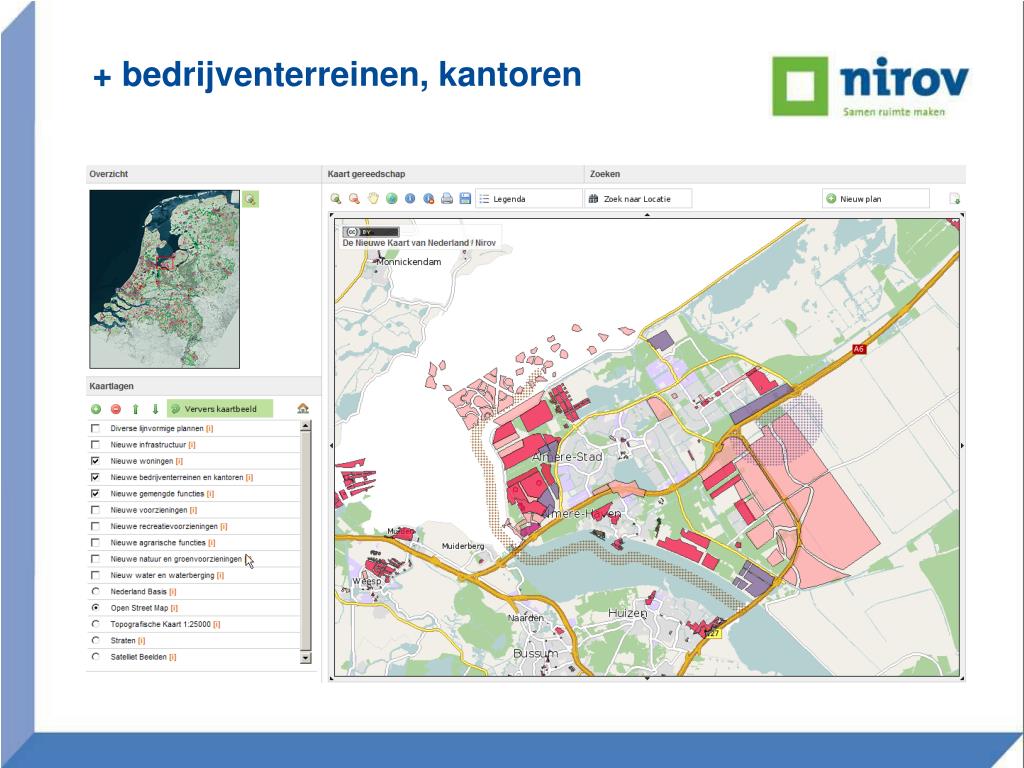Click the green down arrow layer icon
1024x768 pixels.
pos(155,409)
